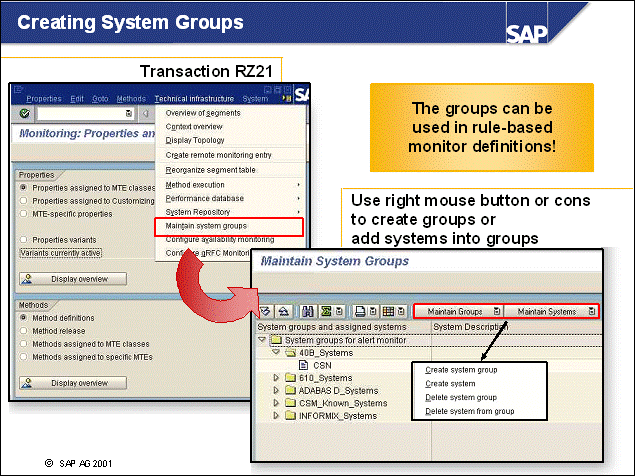Click Display overview button under Properties

73,278
